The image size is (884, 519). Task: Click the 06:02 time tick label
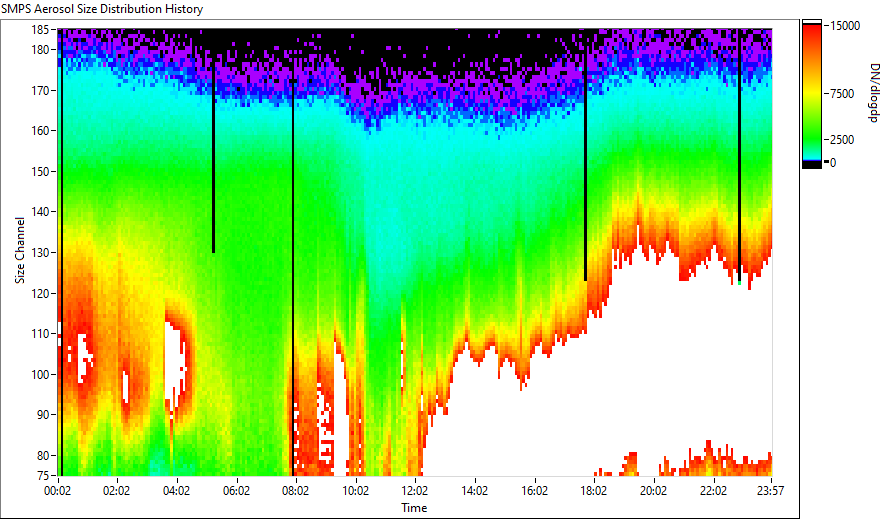click(236, 491)
